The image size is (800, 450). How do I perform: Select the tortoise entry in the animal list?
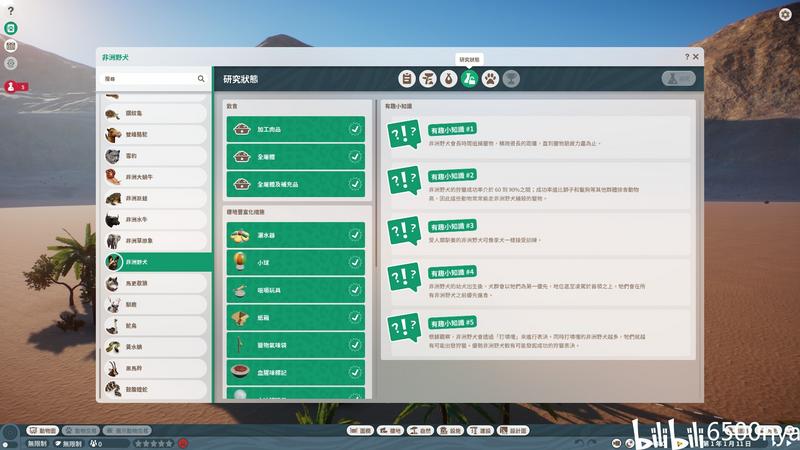(155, 113)
